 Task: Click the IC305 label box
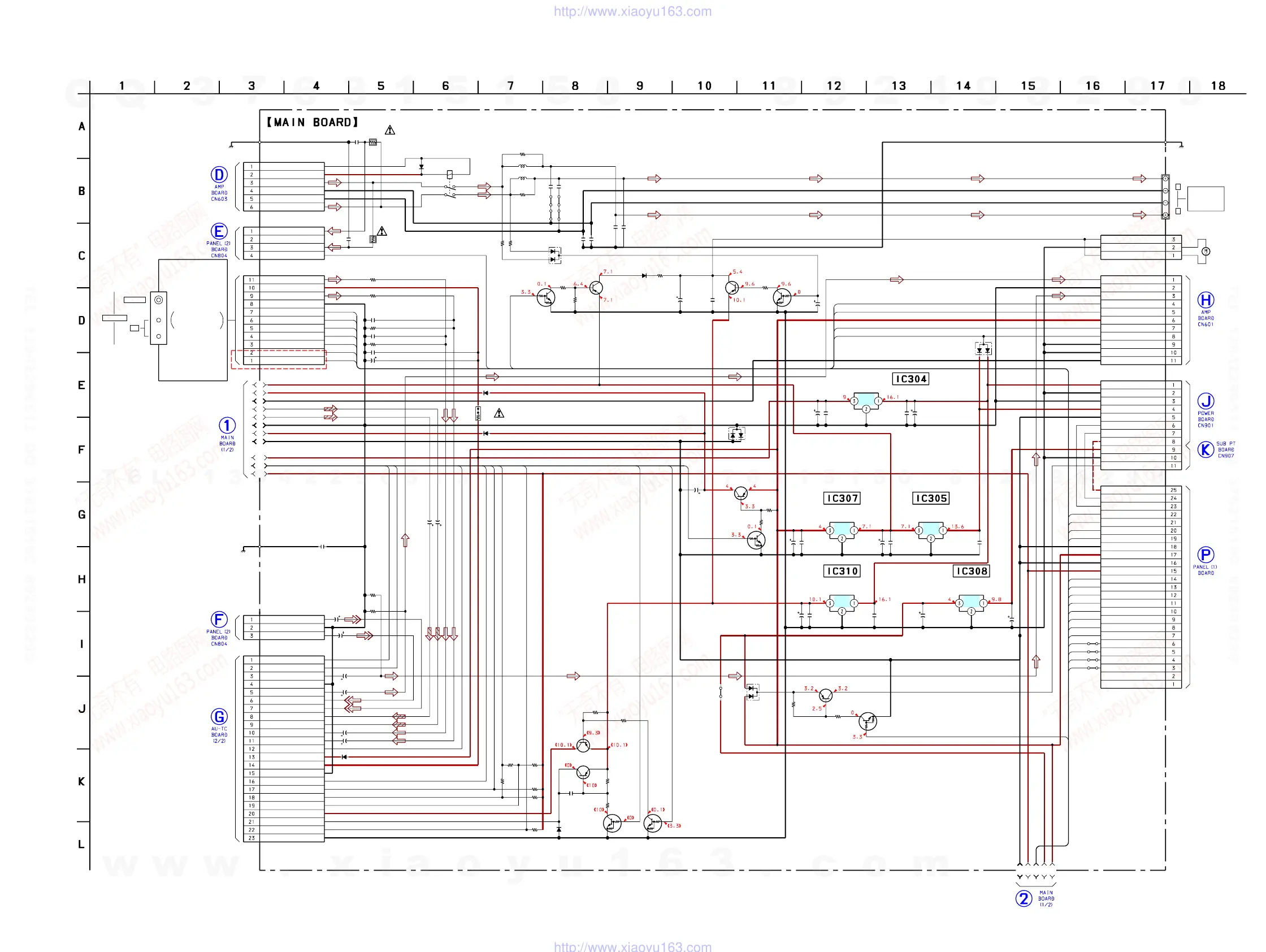(931, 499)
